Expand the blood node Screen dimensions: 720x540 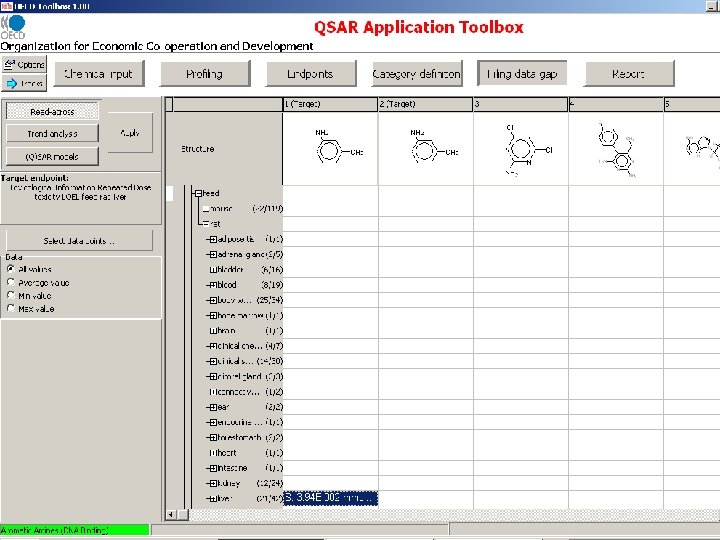coord(213,285)
